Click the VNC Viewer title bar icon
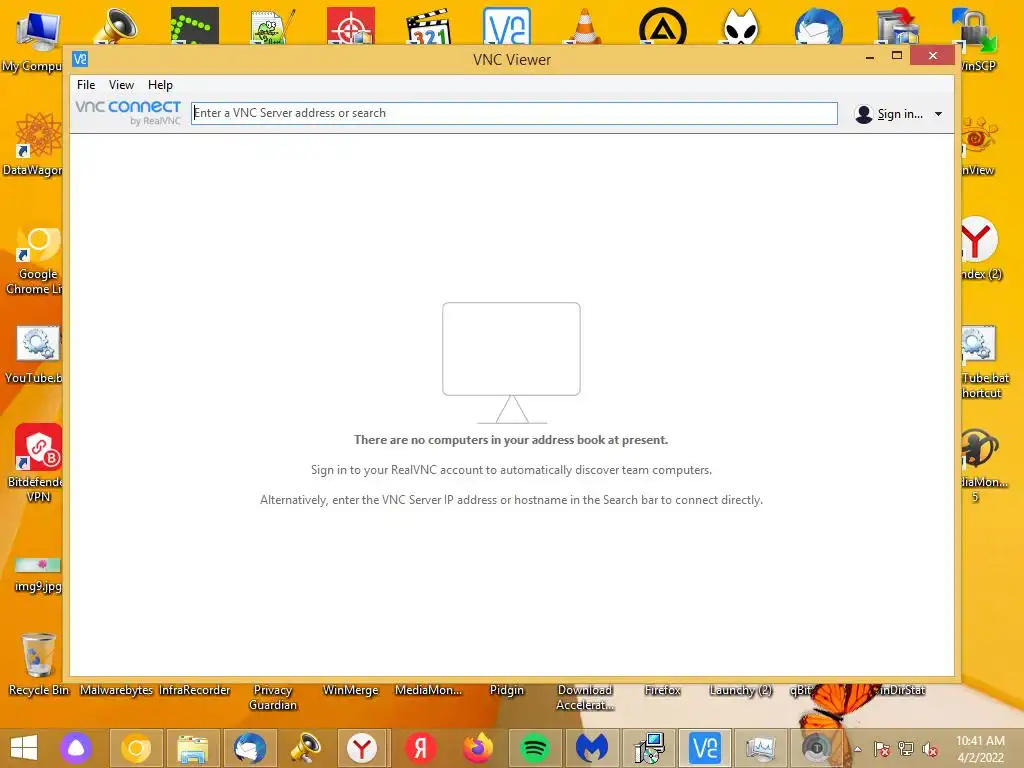Viewport: 1024px width, 768px height. pyautogui.click(x=80, y=59)
